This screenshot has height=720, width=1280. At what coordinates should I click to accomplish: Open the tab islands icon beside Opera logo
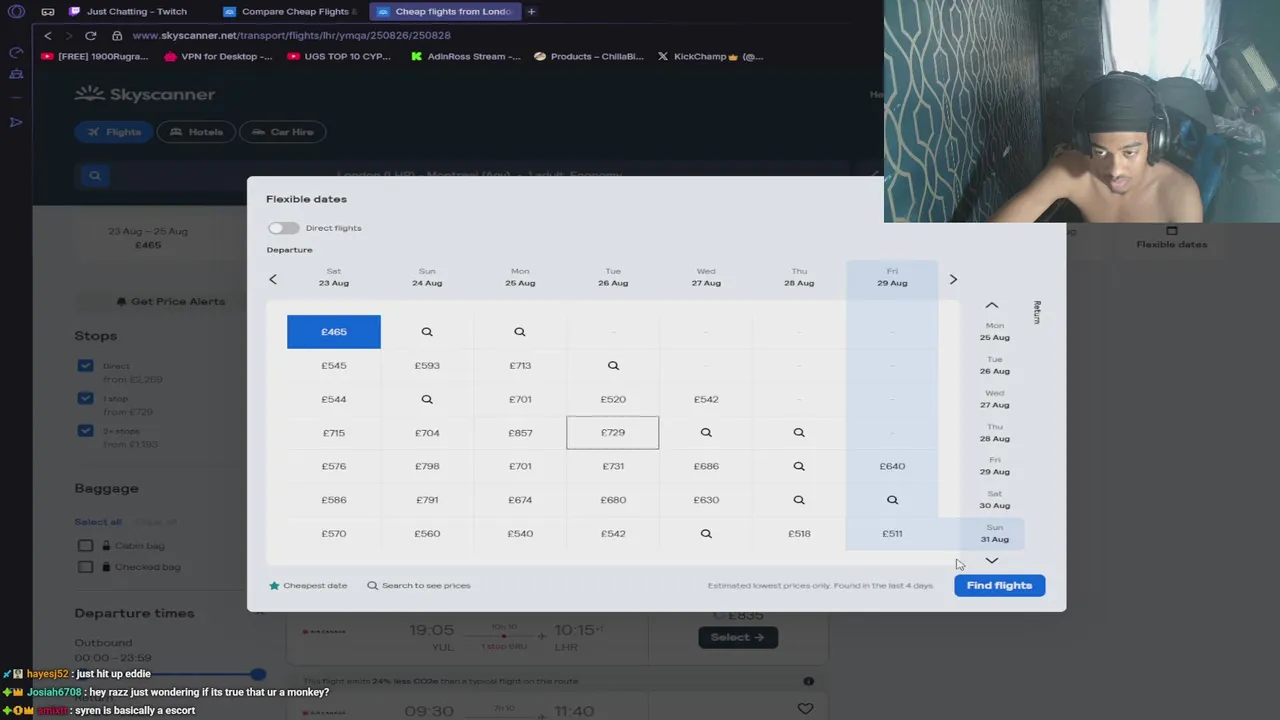point(48,12)
